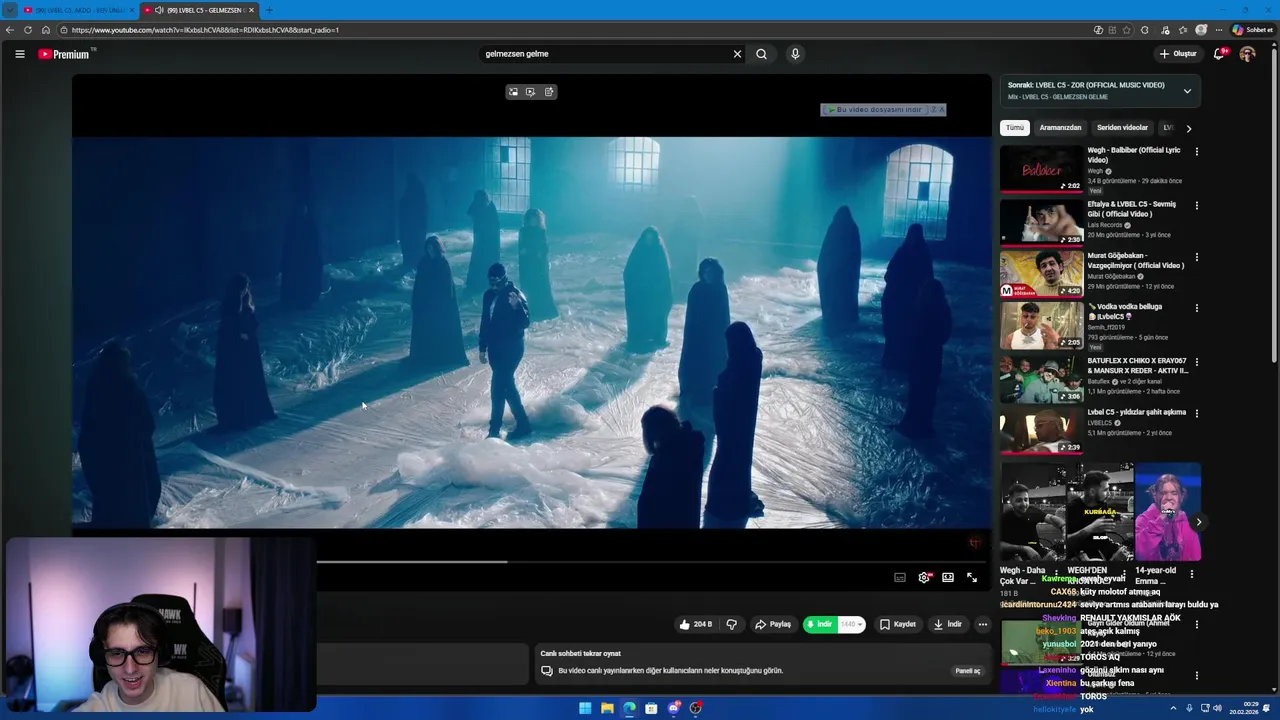Select the Tümü filter chip
This screenshot has width=1280, height=720.
(x=1015, y=128)
